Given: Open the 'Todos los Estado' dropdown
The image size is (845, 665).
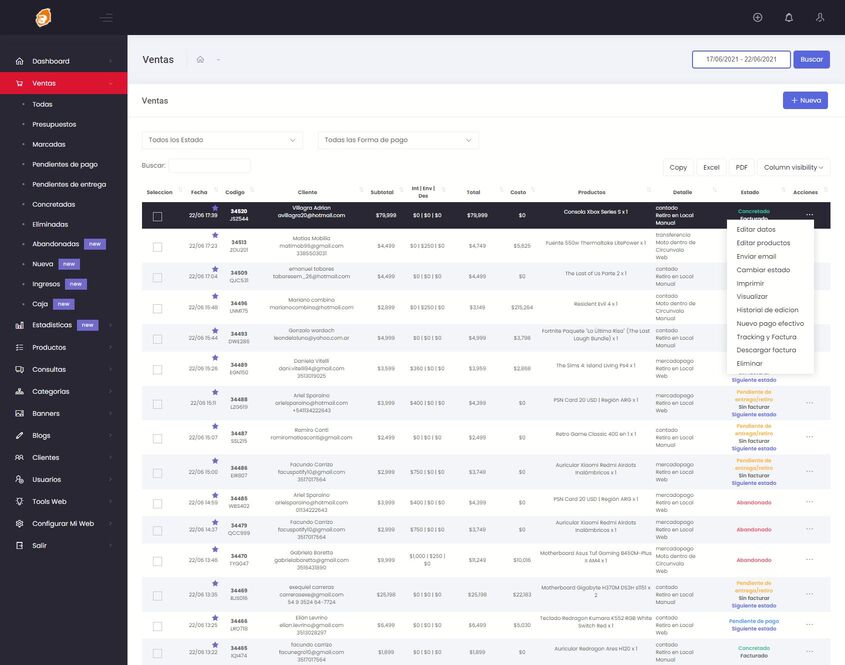Looking at the screenshot, I should [x=222, y=140].
